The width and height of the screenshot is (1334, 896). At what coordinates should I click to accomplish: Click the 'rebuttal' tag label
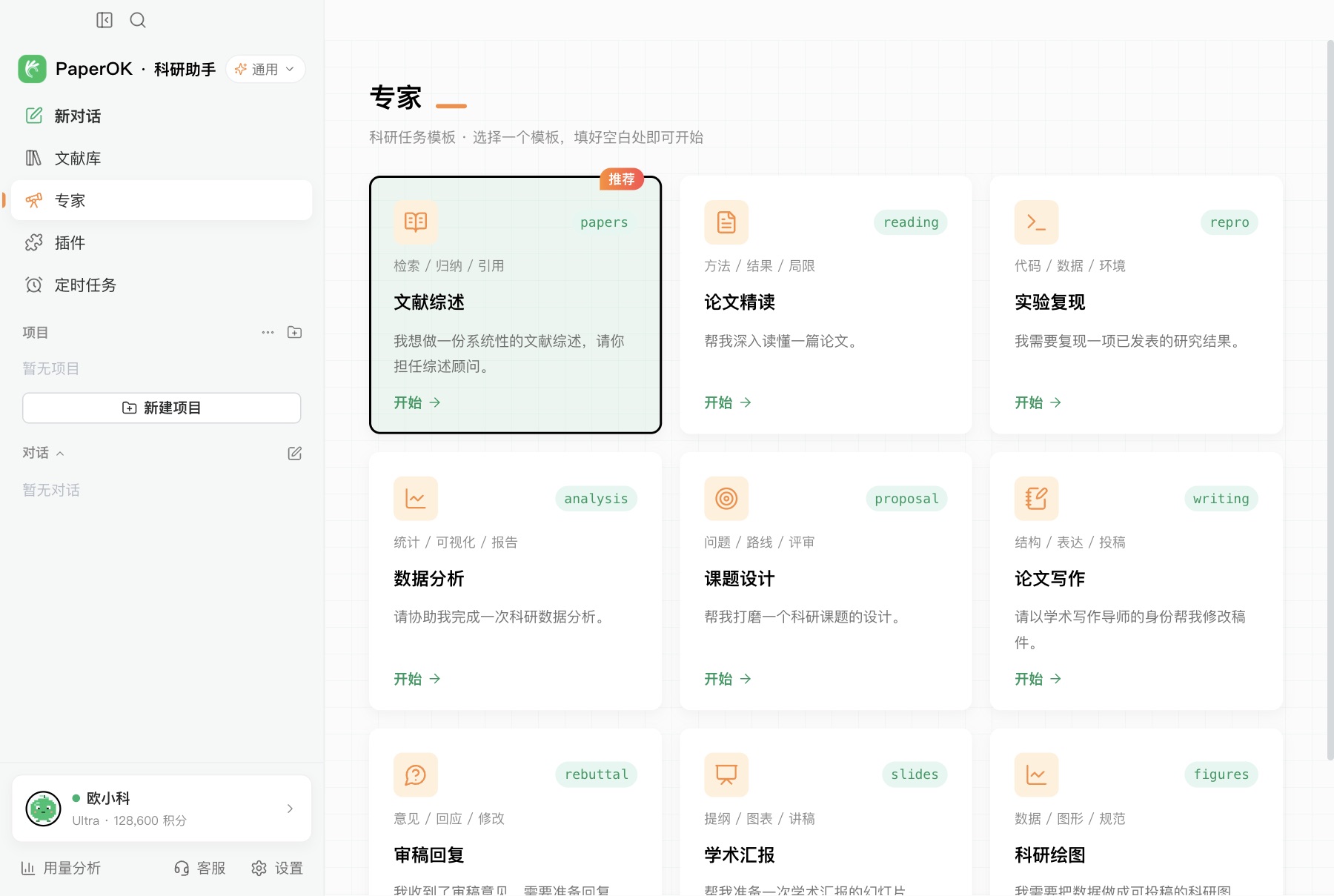click(x=597, y=774)
